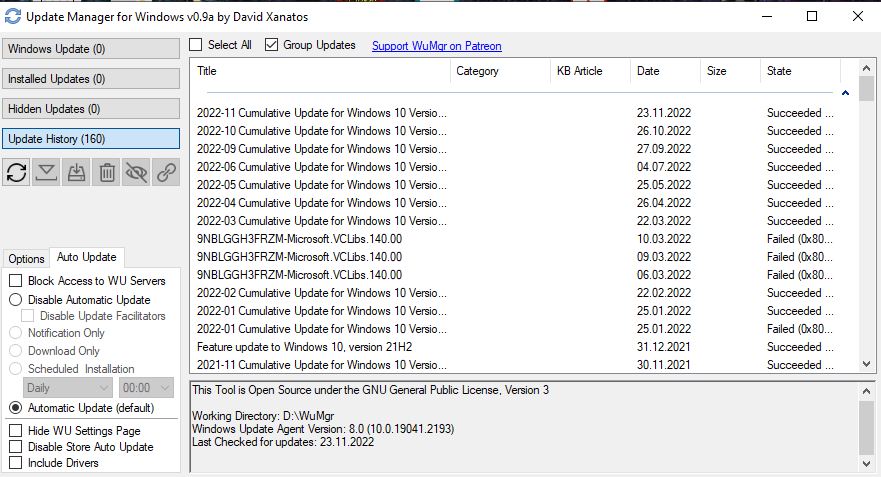Screen dimensions: 881x477
Task: Click the Working Directory D:\WuMgr log line
Action: point(263,416)
